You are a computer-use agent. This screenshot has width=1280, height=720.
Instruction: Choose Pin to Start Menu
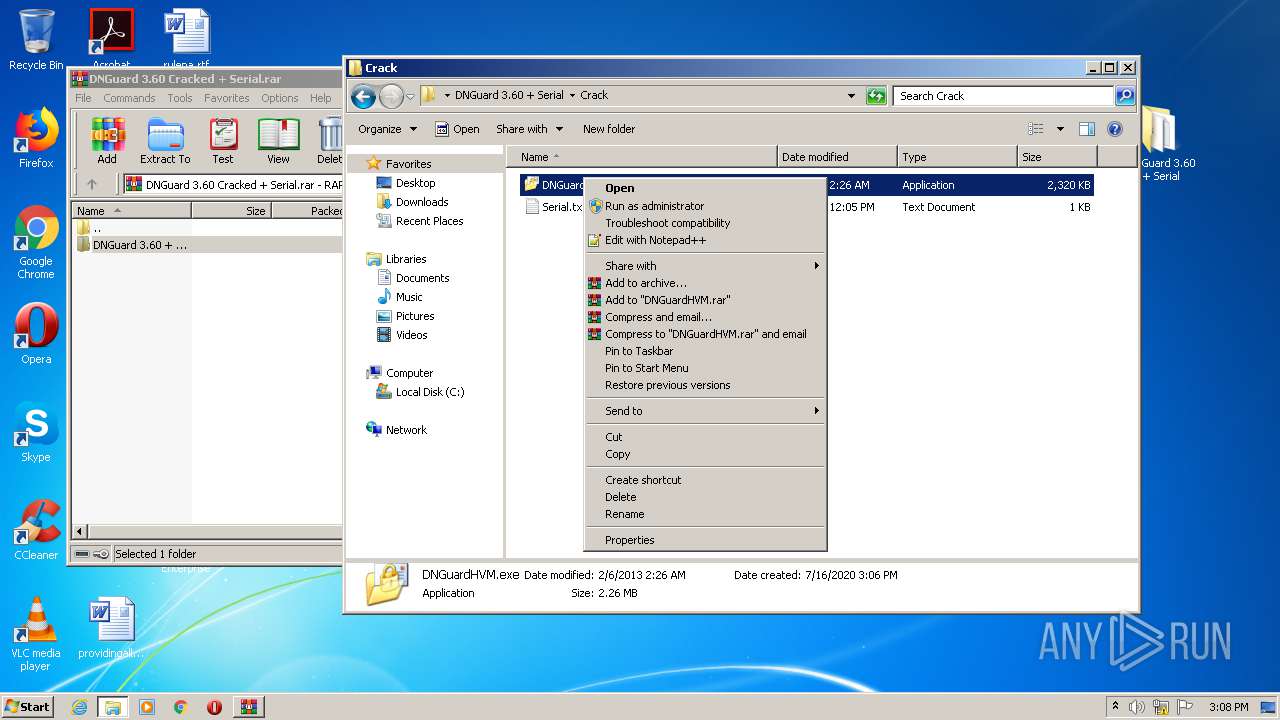tap(705, 368)
